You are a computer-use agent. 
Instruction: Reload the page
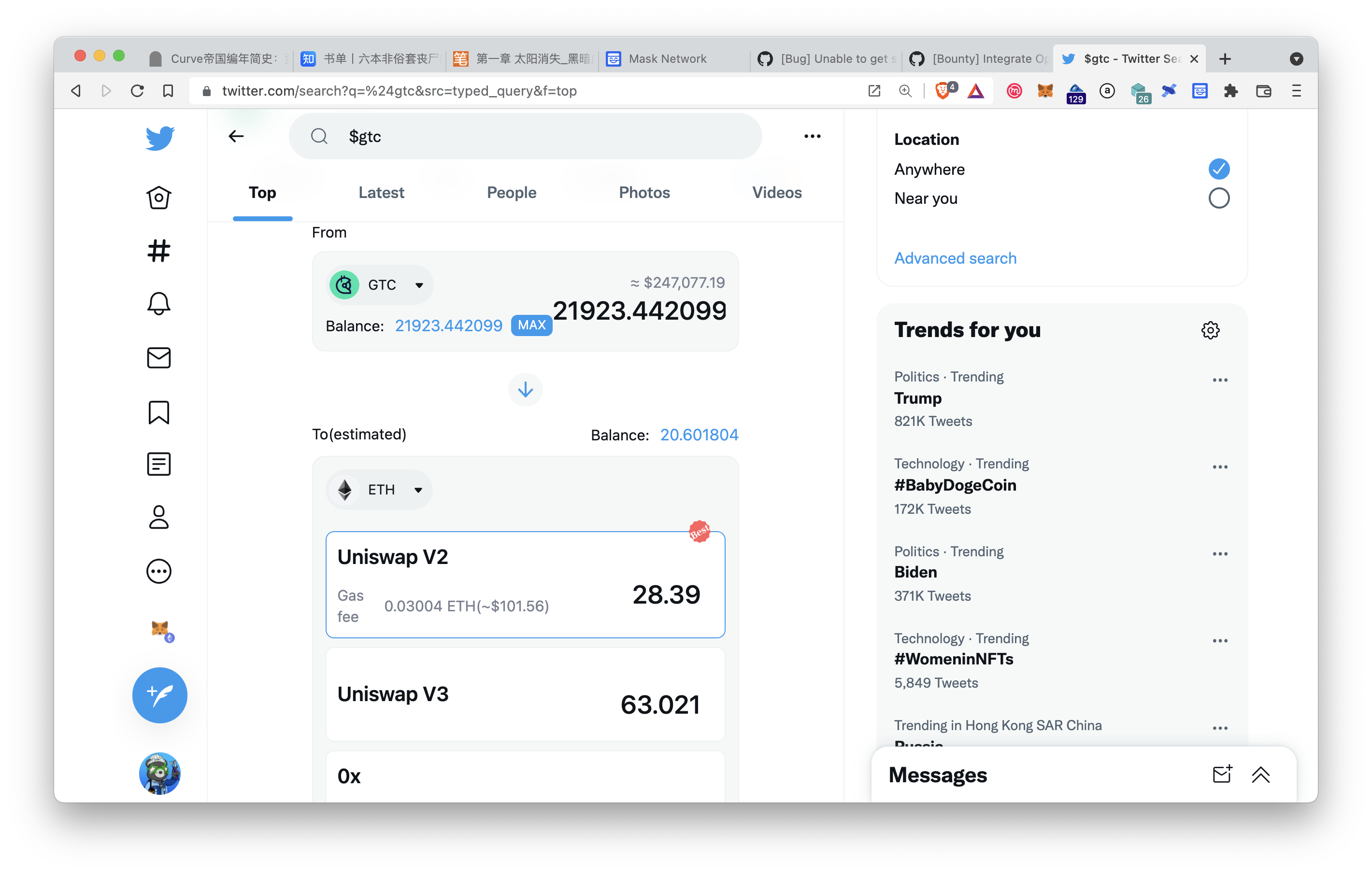pos(137,90)
